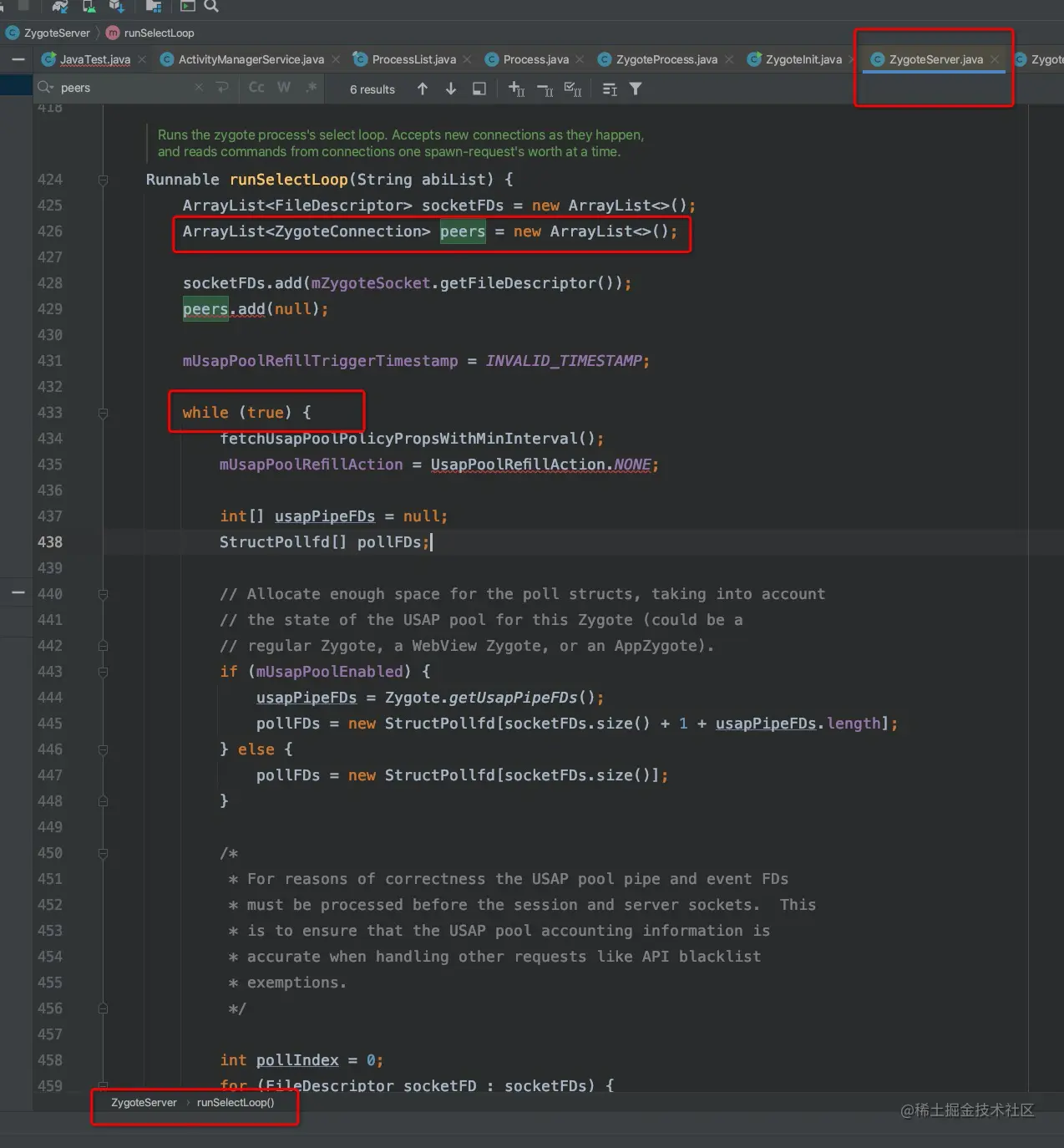This screenshot has height=1148, width=1064.
Task: Click UsapPoolRefillAction.NONE on line 435
Action: tap(540, 465)
